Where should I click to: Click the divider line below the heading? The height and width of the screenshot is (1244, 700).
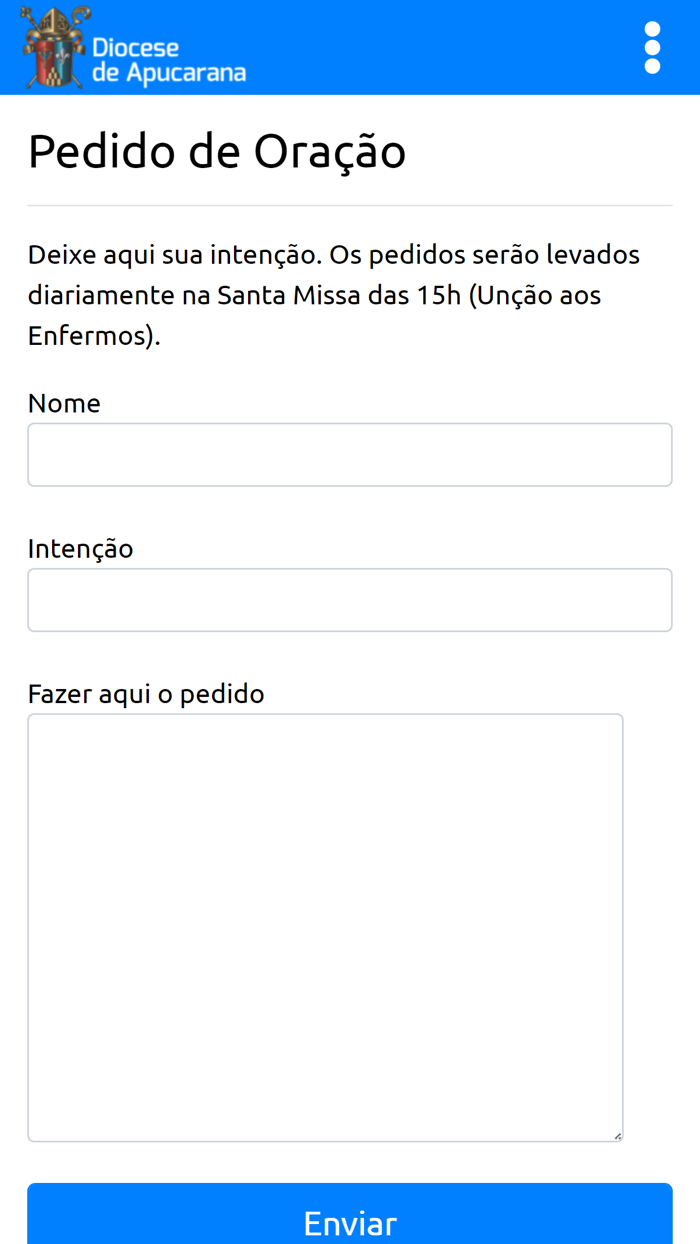350,205
